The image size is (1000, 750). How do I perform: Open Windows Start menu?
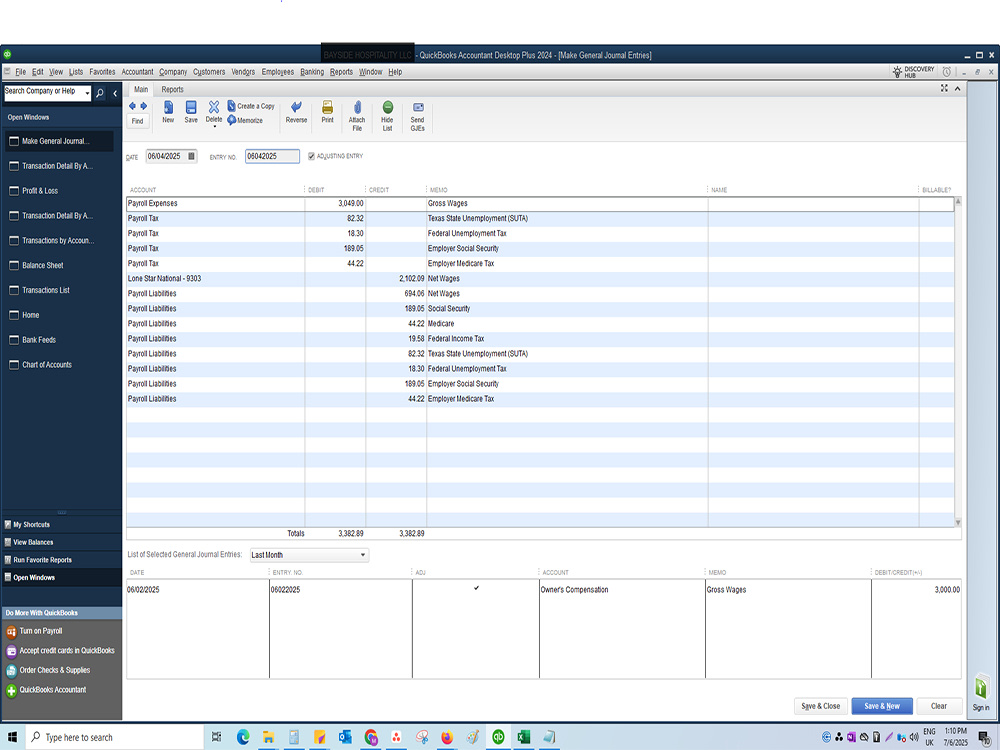12,737
